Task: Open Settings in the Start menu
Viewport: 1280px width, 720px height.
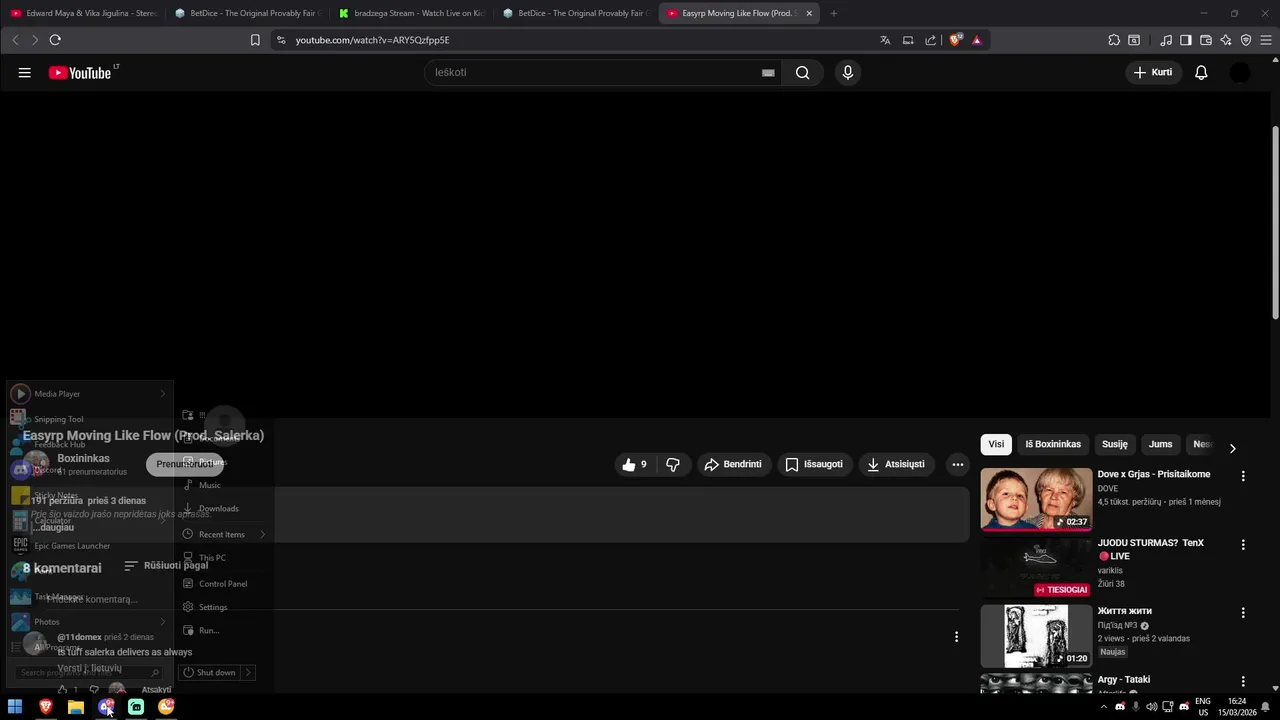Action: click(x=213, y=607)
